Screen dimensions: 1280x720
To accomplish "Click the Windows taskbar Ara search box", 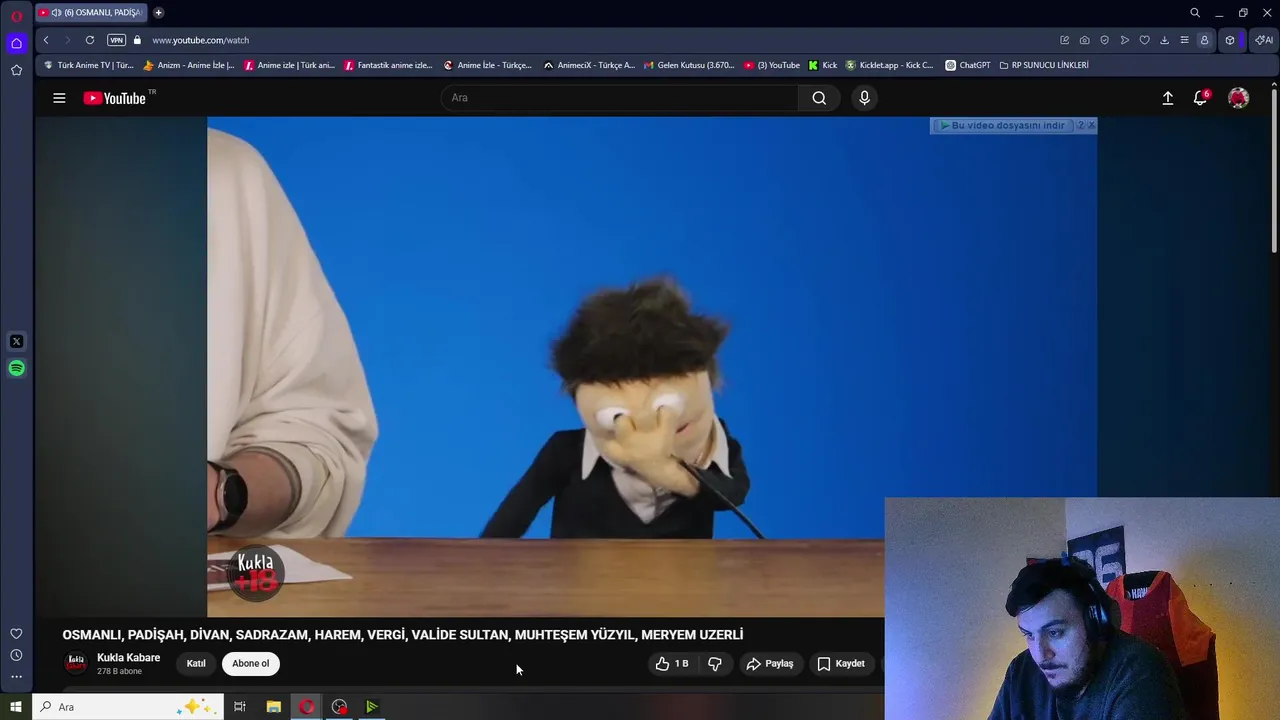I will tap(126, 707).
